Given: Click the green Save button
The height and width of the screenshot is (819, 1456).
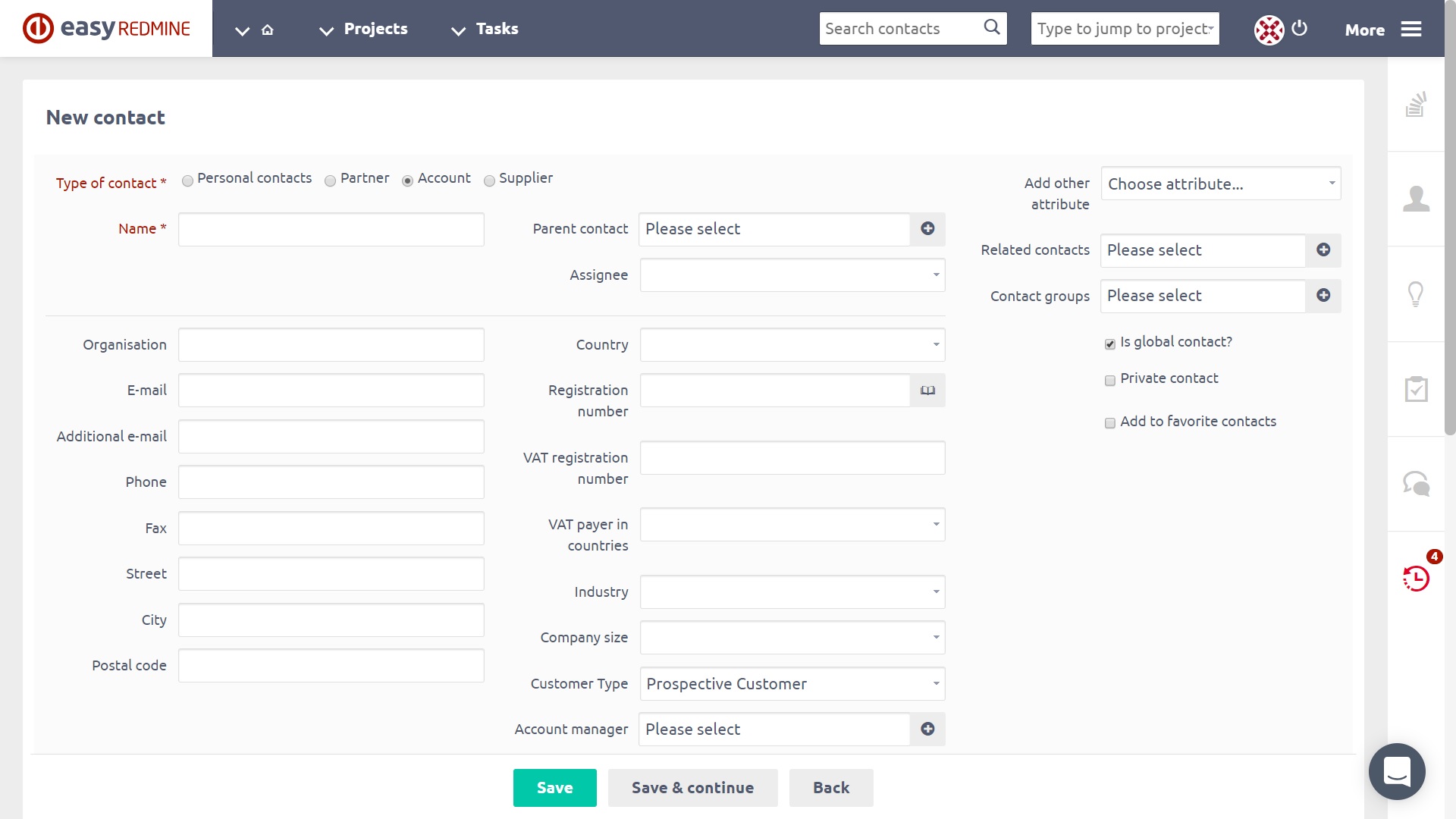Looking at the screenshot, I should coord(554,788).
